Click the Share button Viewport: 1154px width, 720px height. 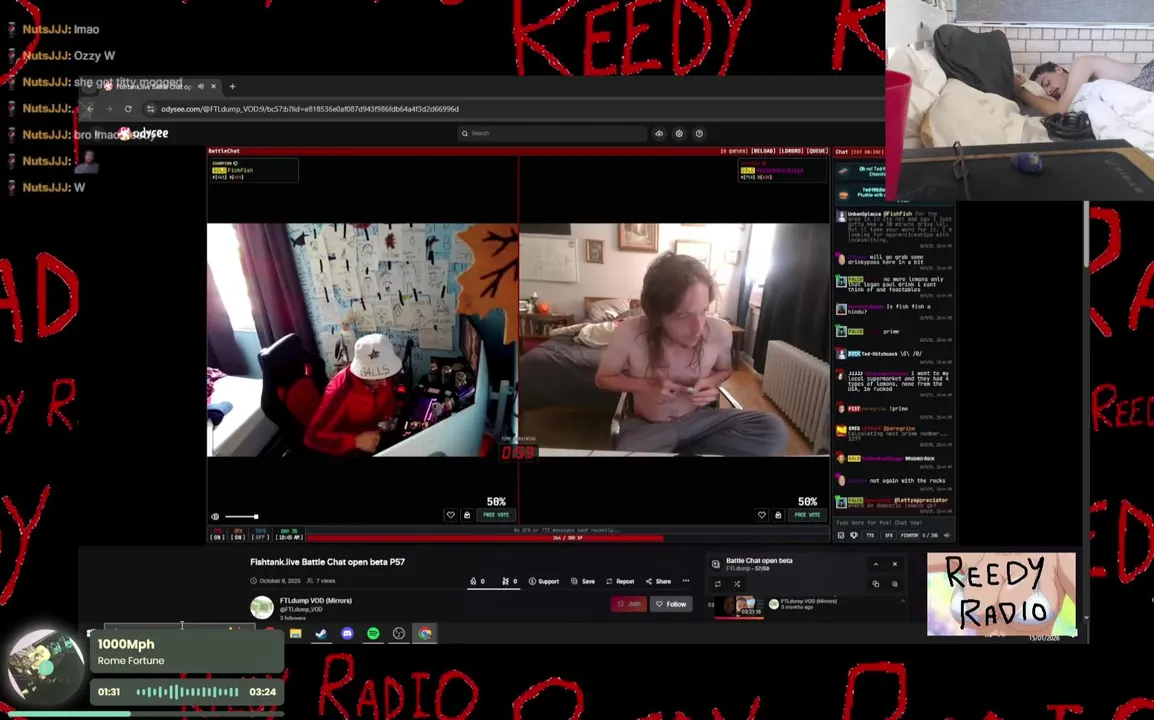658,581
